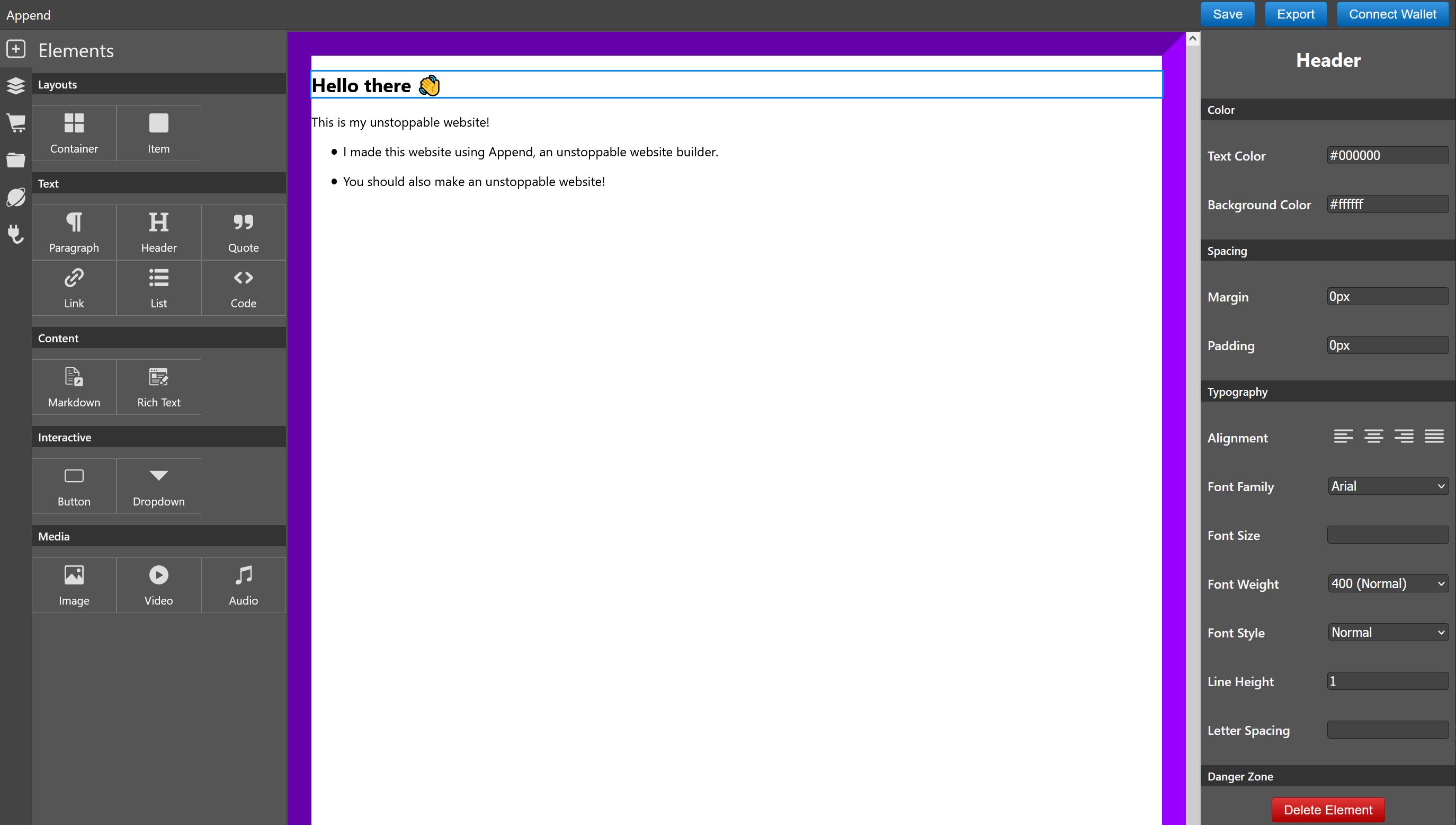
Task: Click the Danger Zone section heading
Action: click(x=1328, y=776)
